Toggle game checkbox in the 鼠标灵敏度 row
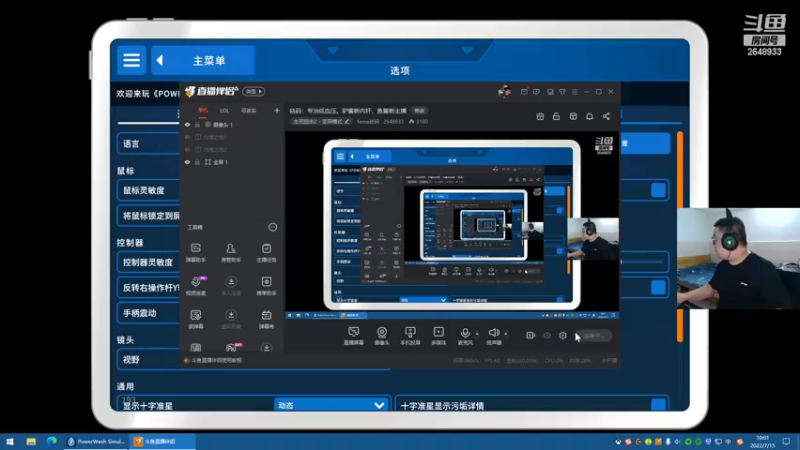 [x=658, y=190]
